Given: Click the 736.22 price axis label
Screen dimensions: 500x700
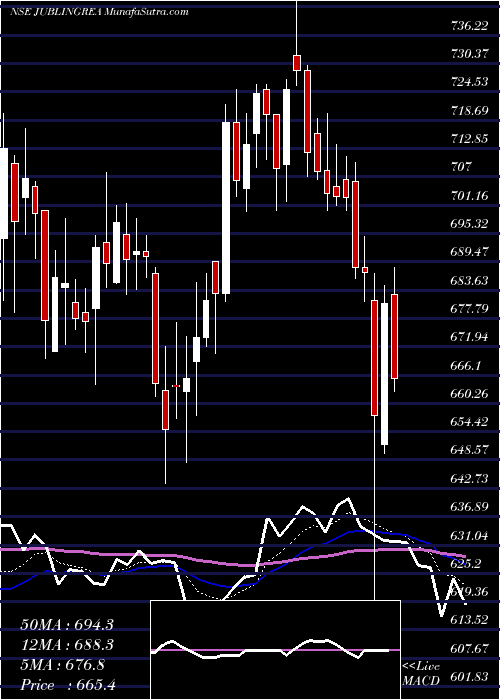Looking at the screenshot, I should (469, 26).
